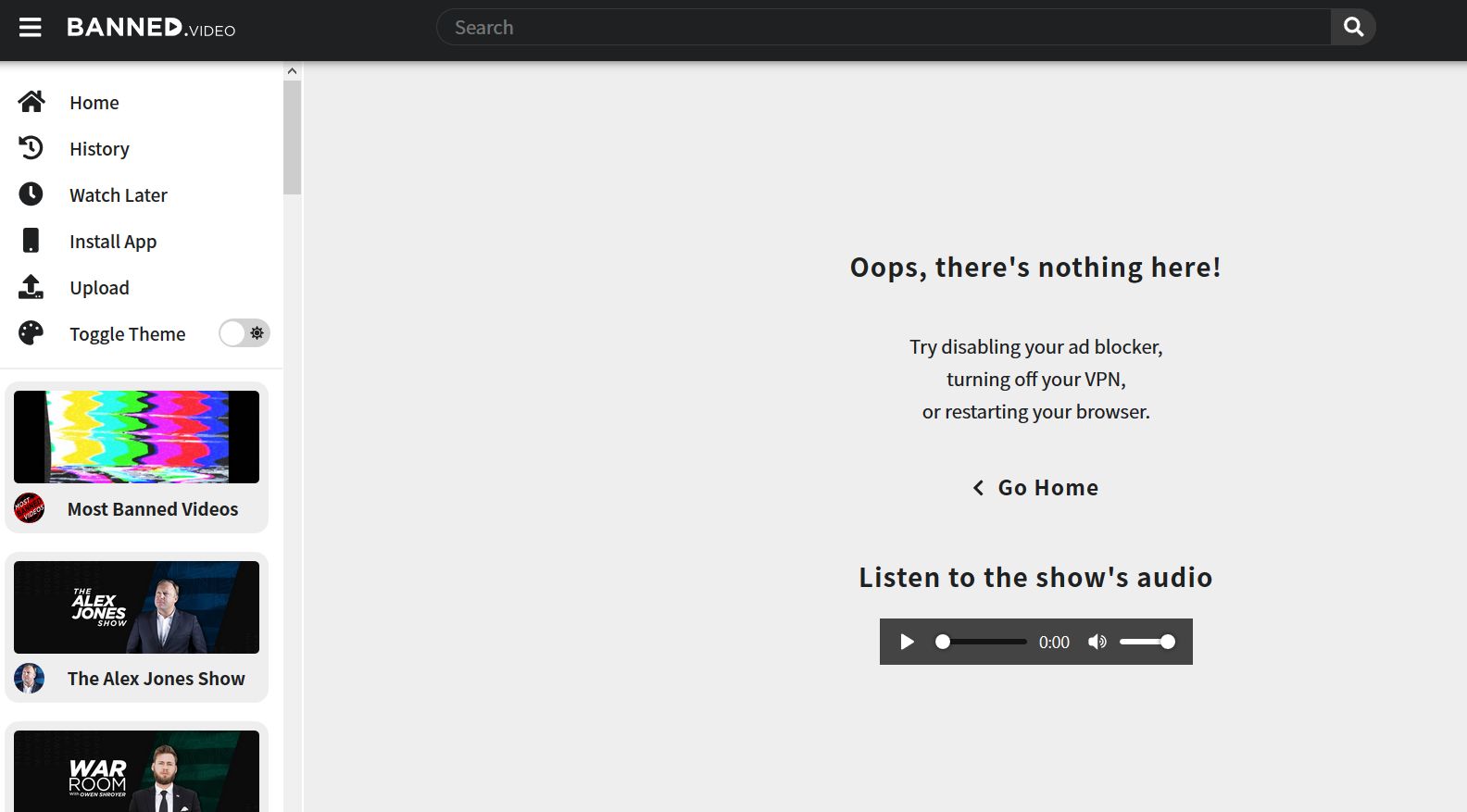Click the History clock-arrow icon
Screen dimensions: 1467x812
(x=31, y=148)
